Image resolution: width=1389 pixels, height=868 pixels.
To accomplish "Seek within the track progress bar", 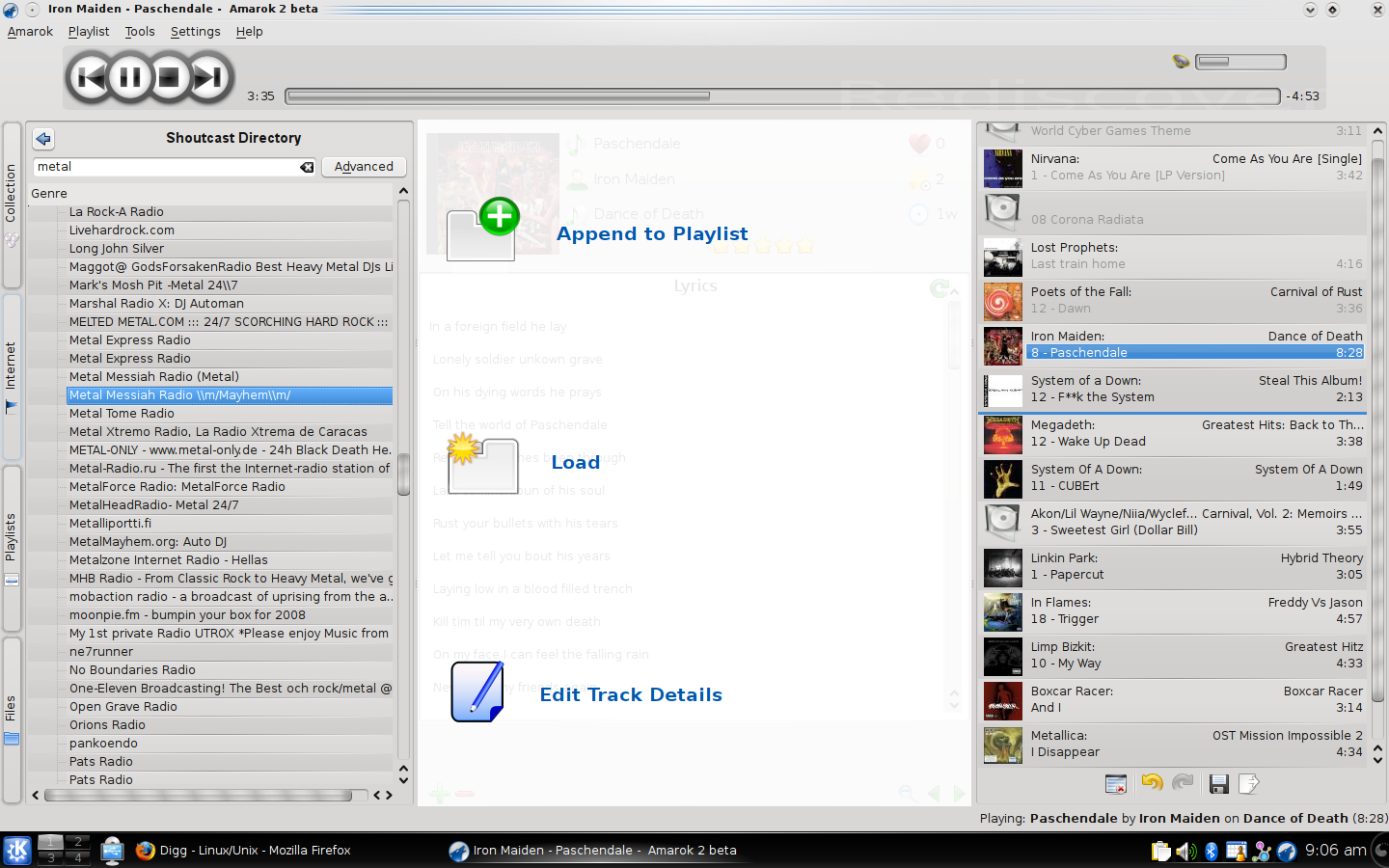I will click(x=782, y=96).
